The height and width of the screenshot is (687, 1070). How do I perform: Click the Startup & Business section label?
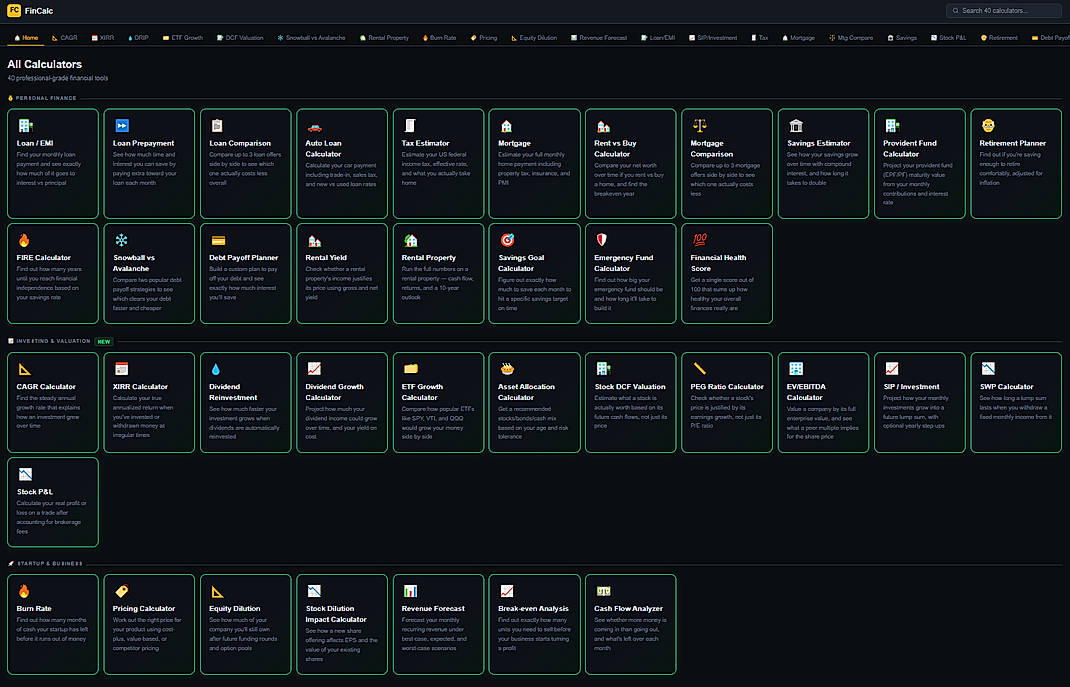(49, 564)
